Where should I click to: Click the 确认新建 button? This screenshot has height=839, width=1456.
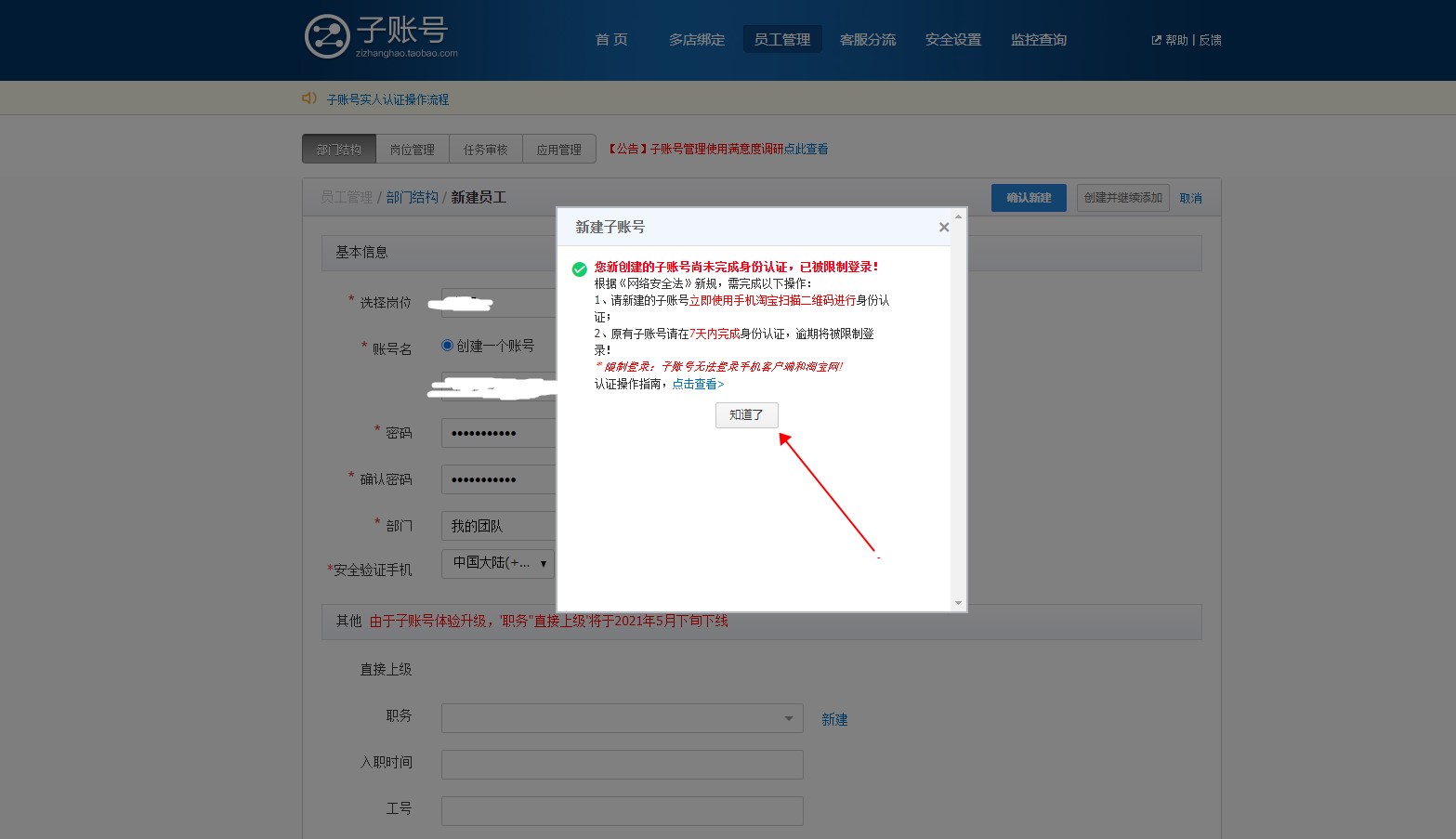click(x=1029, y=197)
